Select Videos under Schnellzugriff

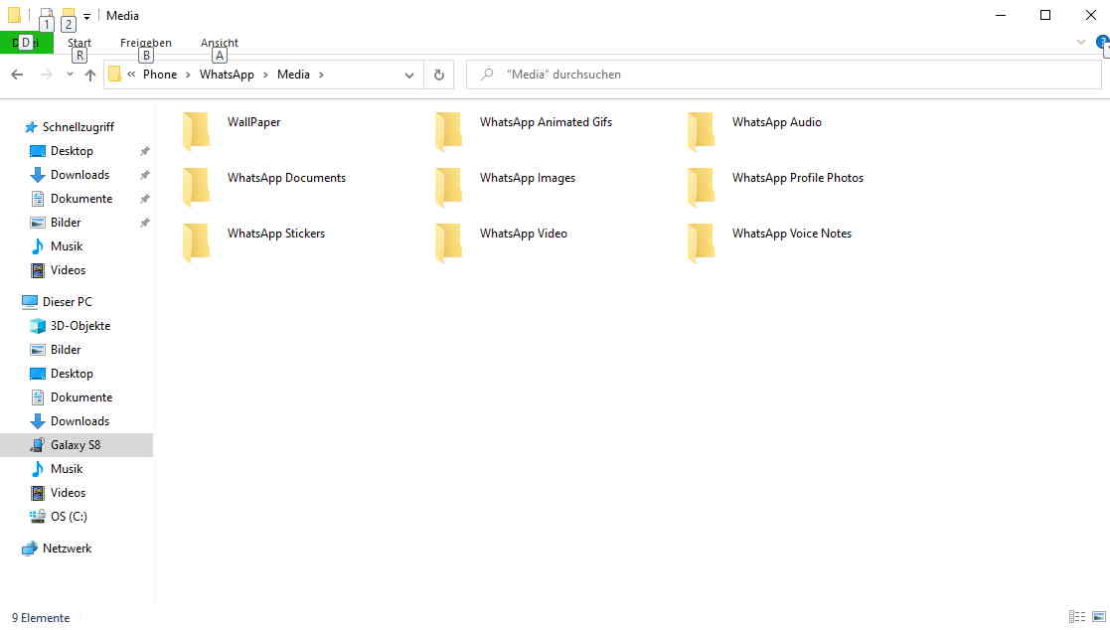click(x=68, y=270)
